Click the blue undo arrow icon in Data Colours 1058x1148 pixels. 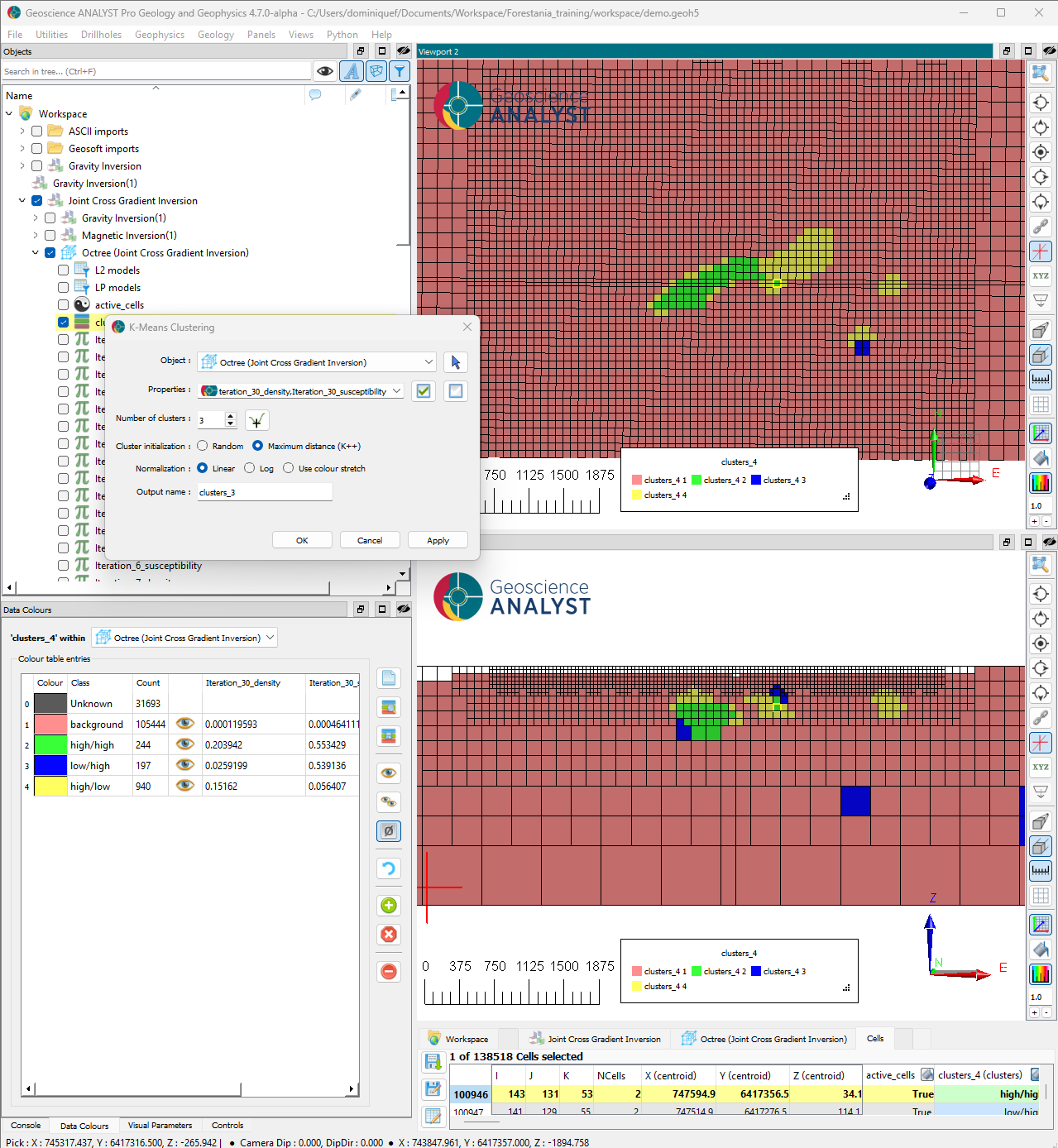[389, 868]
